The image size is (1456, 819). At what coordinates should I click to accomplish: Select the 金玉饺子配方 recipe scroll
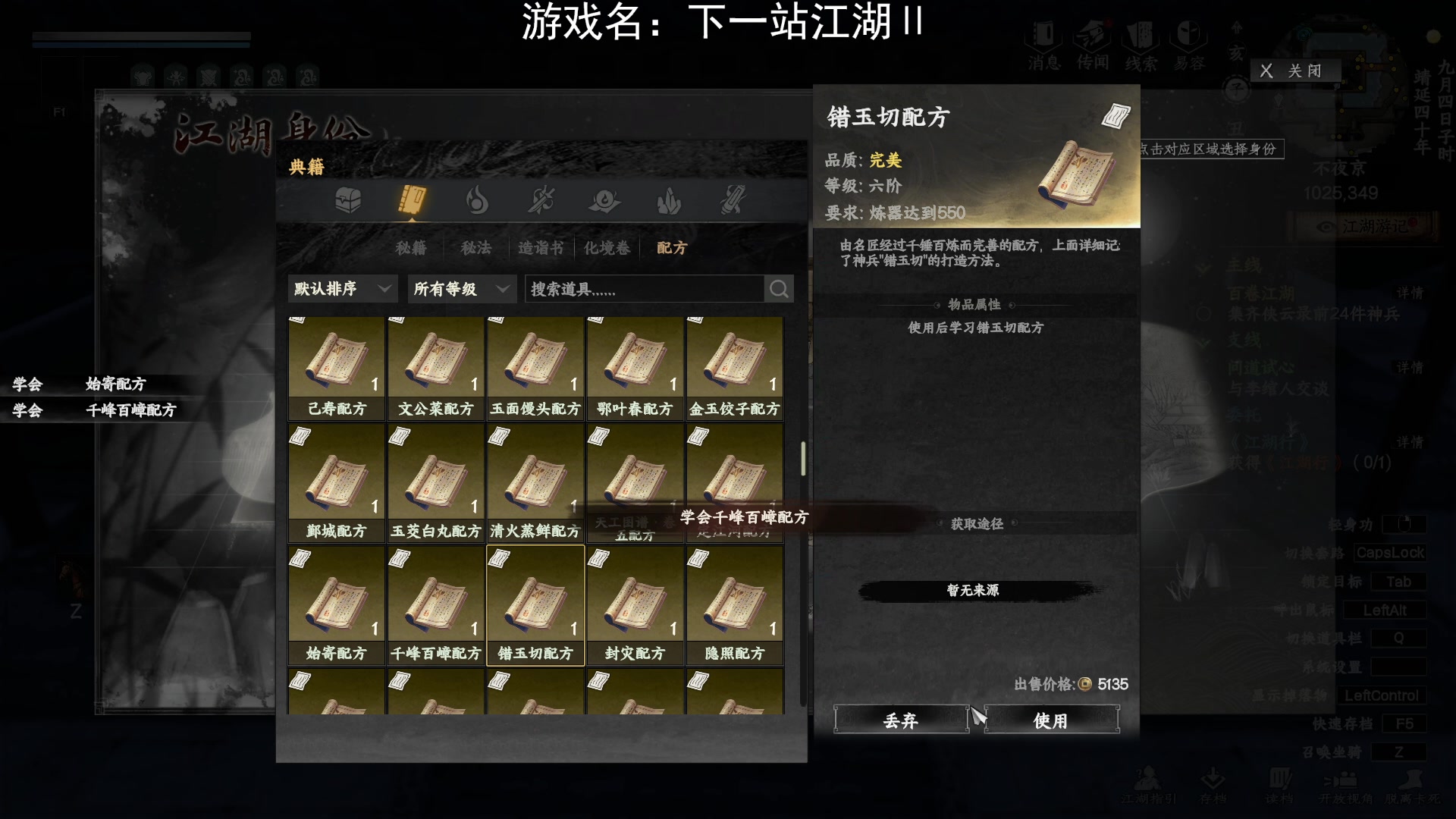click(734, 369)
